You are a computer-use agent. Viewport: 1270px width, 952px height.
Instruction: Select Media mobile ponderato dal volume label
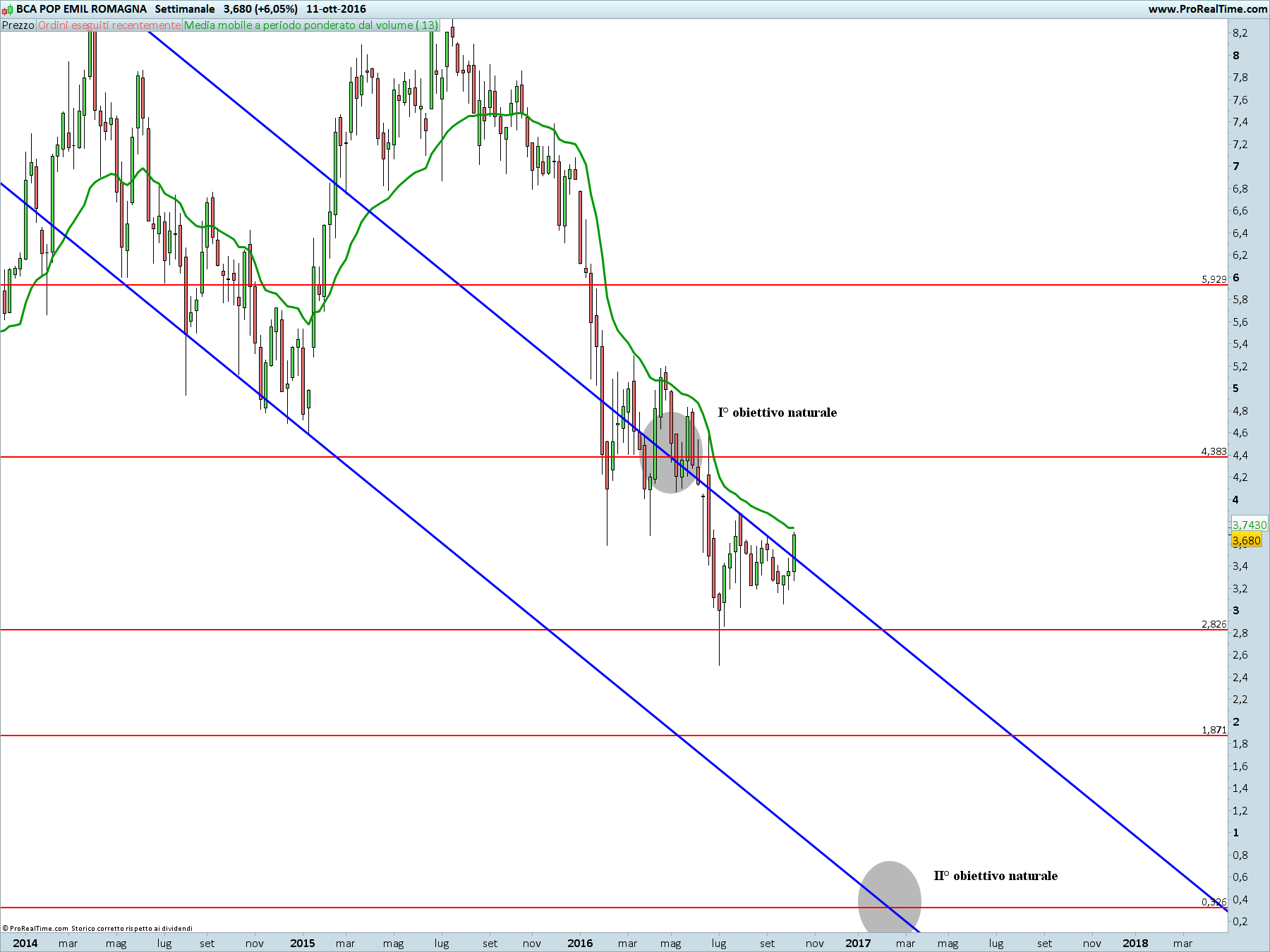pyautogui.click(x=311, y=25)
